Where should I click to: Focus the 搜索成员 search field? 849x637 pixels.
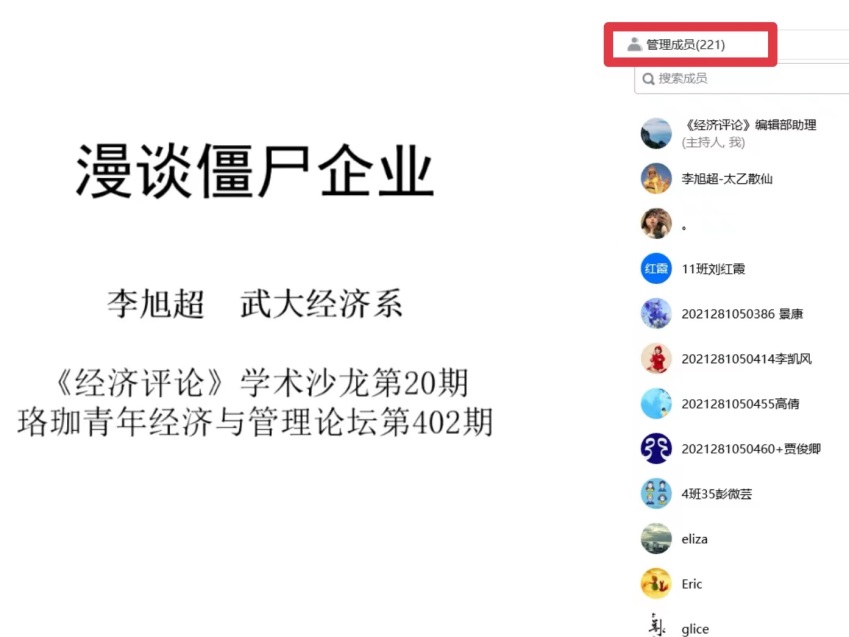pyautogui.click(x=742, y=79)
